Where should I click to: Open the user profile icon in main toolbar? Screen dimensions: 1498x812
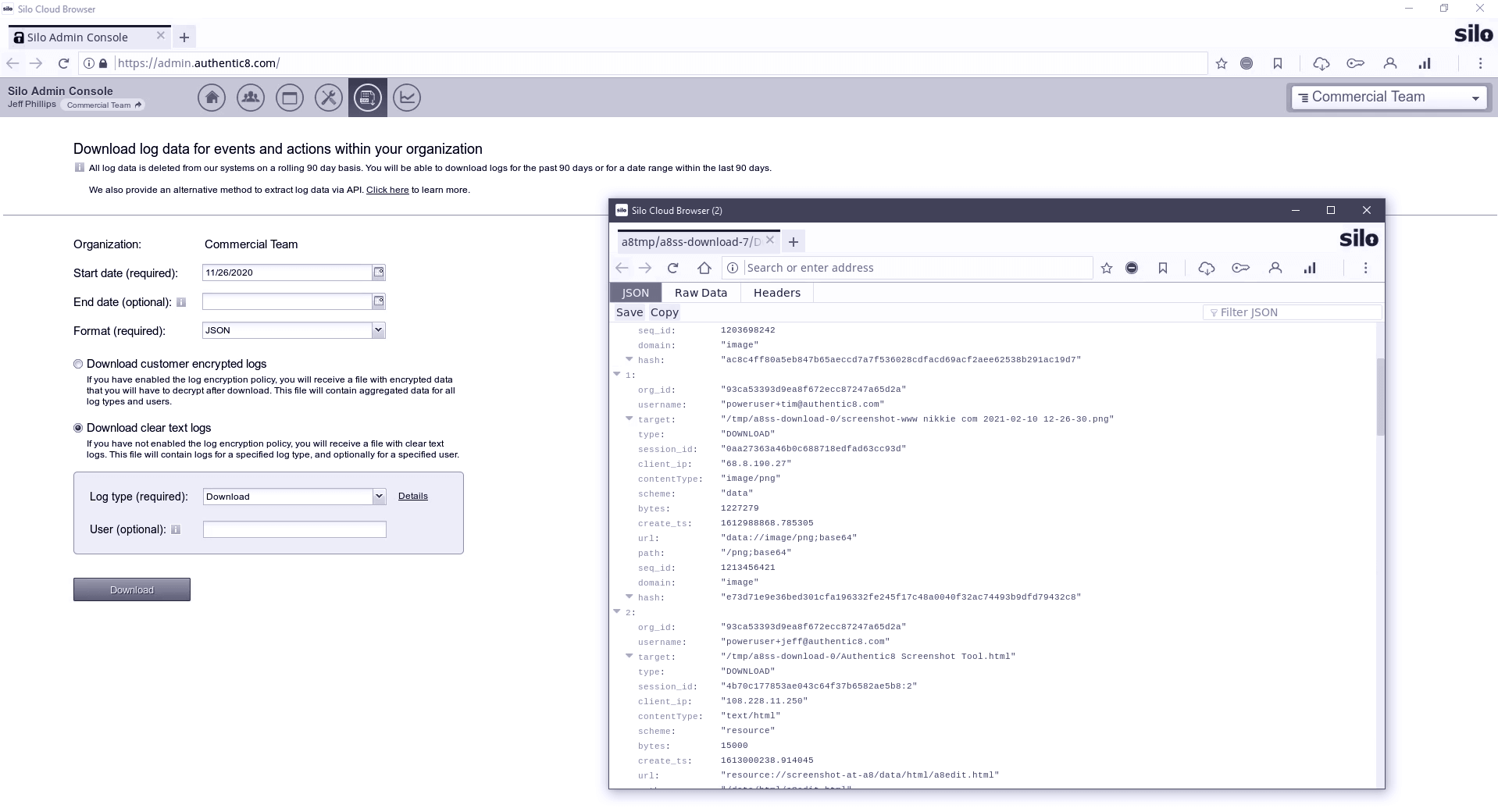click(x=1390, y=63)
